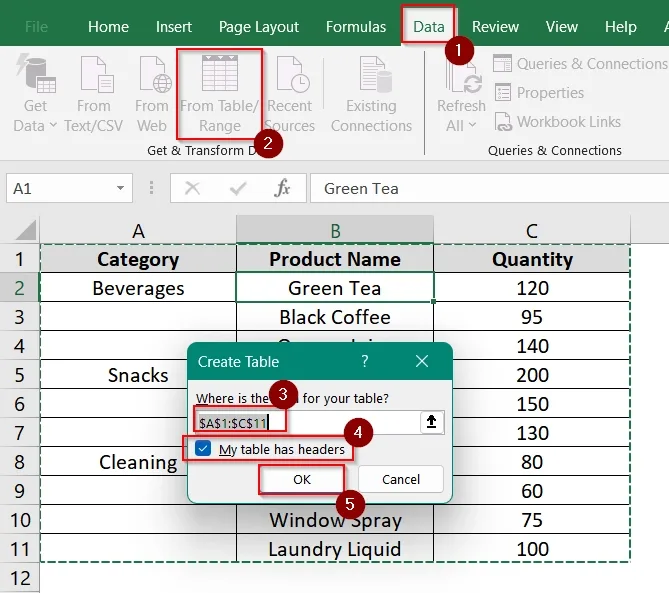Select the Green Tea cell
This screenshot has width=669, height=593.
point(335,288)
